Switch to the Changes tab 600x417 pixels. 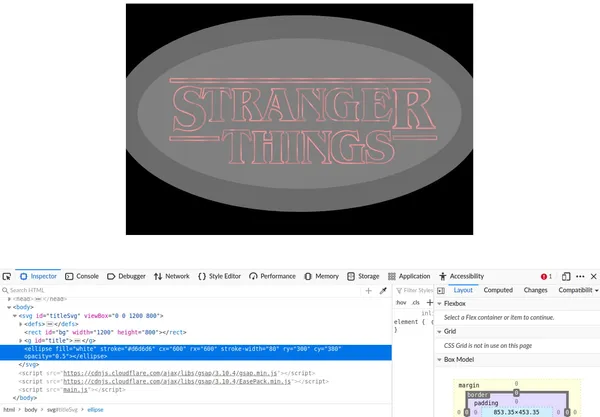coord(535,290)
